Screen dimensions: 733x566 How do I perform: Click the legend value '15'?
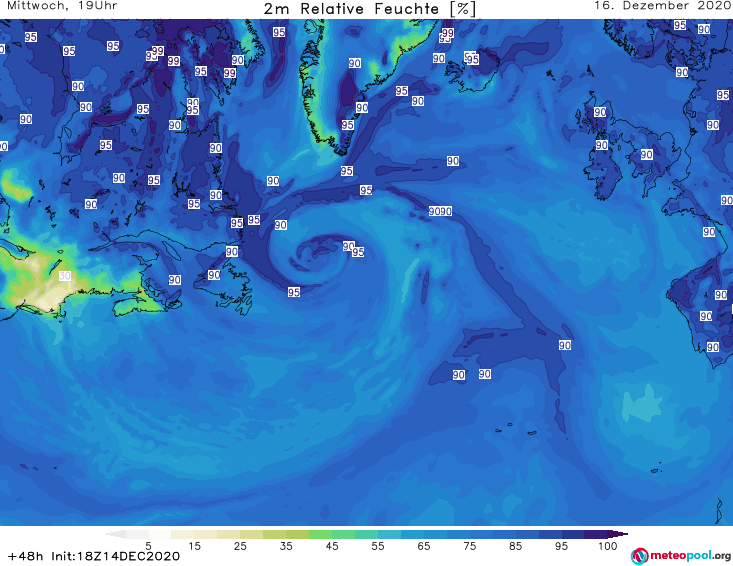pos(194,546)
